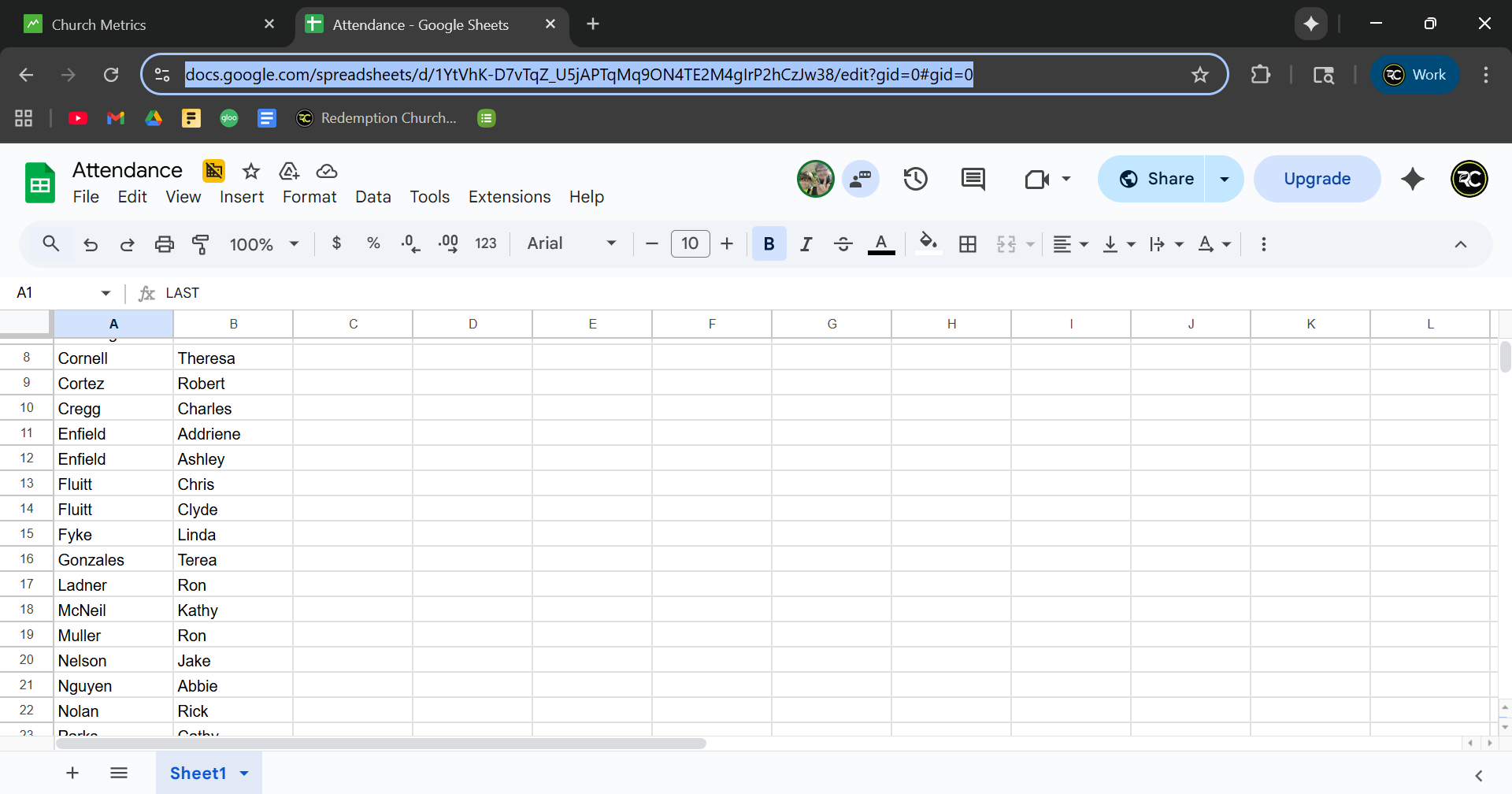Click the borders icon in toolbar
Viewport: 1512px width, 794px height.
tap(968, 244)
